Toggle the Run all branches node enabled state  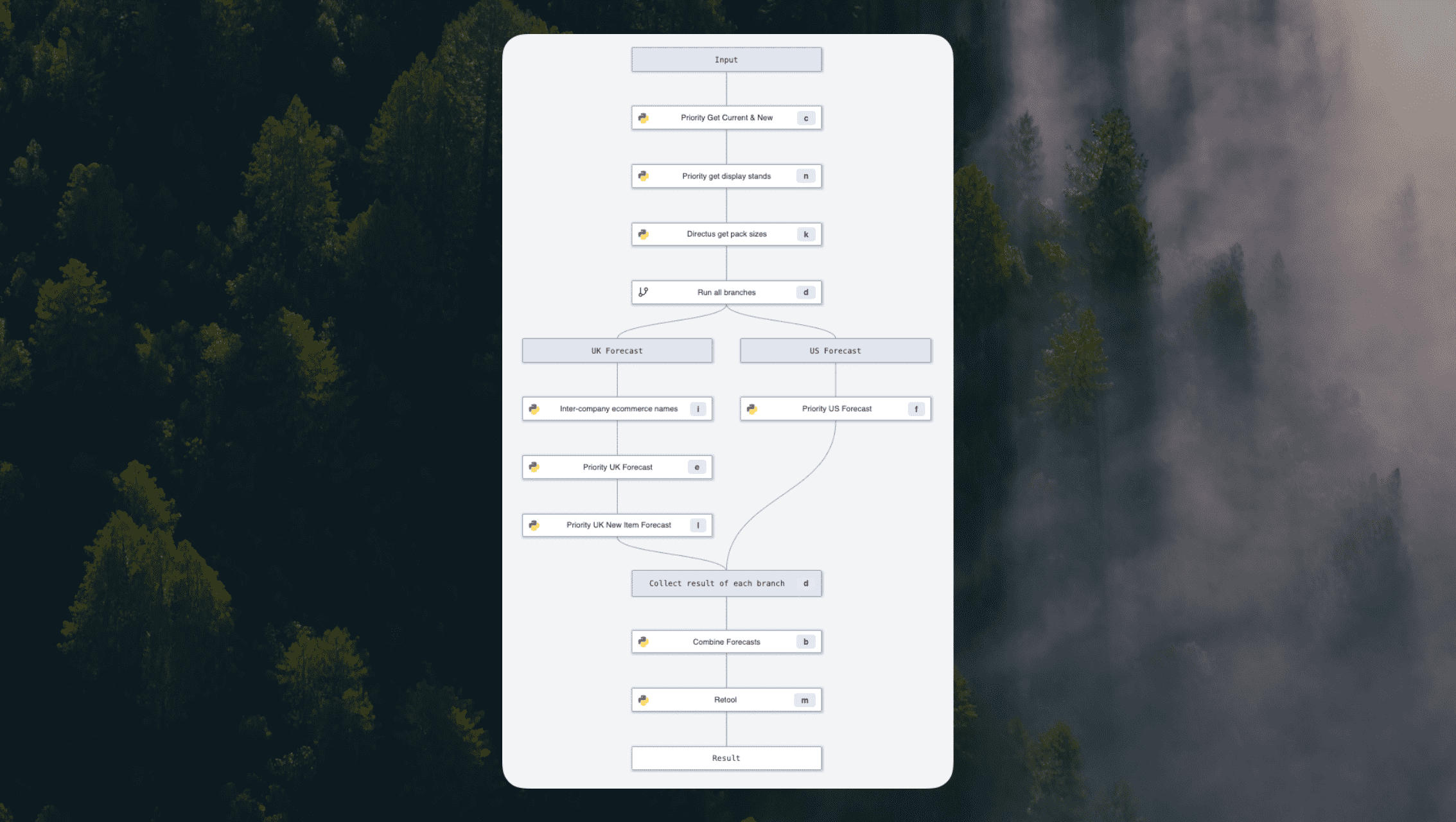807,292
